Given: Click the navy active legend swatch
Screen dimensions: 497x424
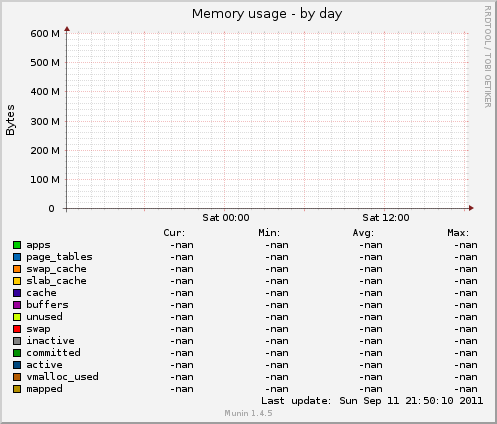Looking at the screenshot, I should click(x=17, y=365).
